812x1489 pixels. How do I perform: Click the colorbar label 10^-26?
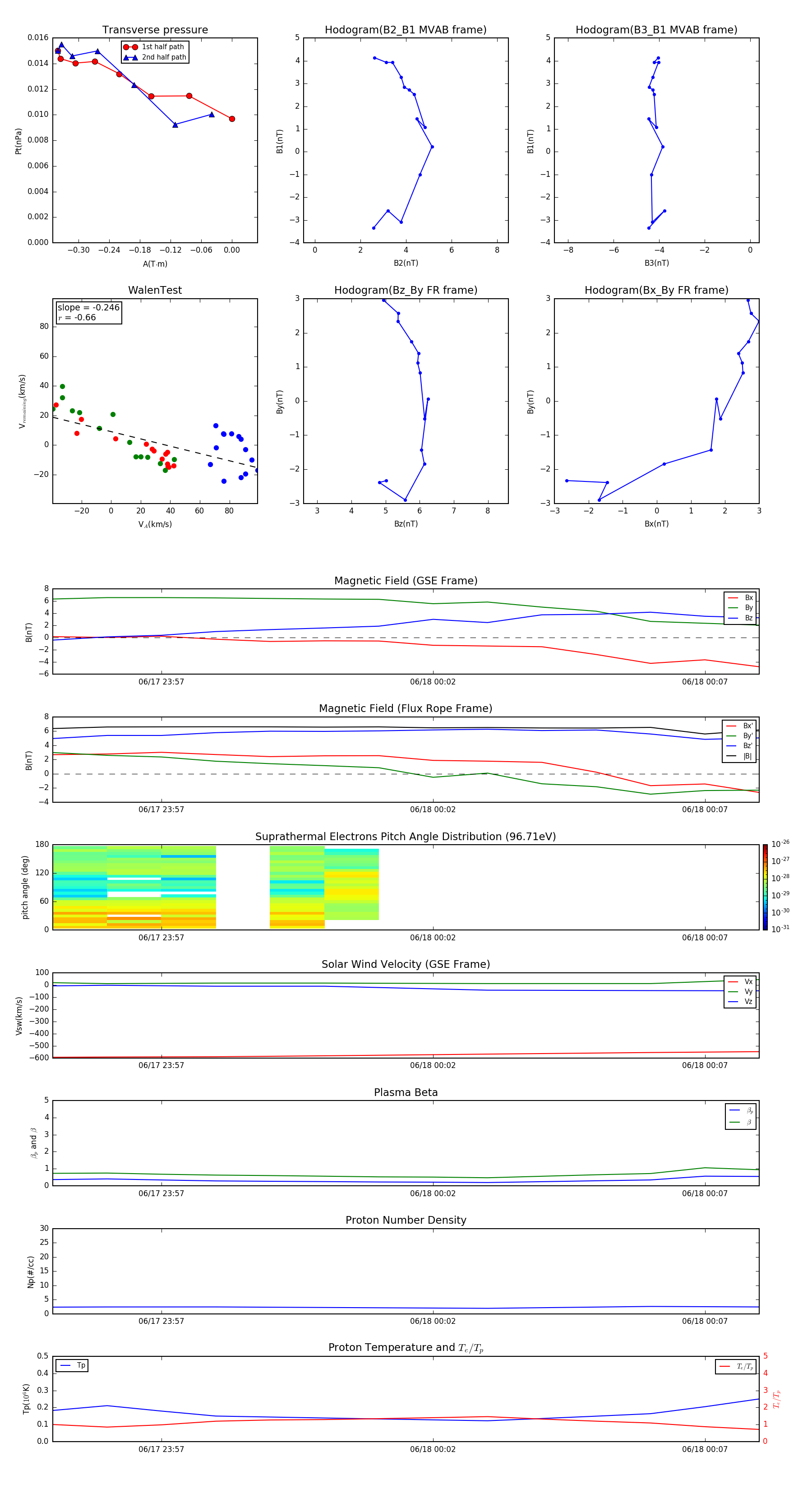pyautogui.click(x=780, y=844)
